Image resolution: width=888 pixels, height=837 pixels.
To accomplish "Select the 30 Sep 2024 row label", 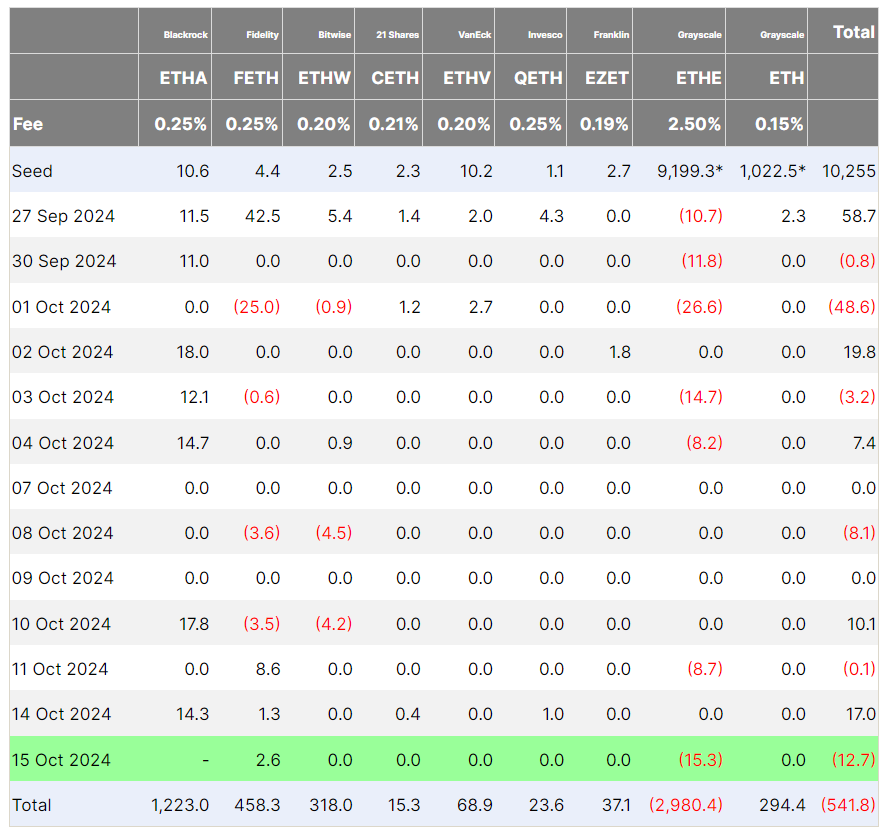I will point(64,261).
